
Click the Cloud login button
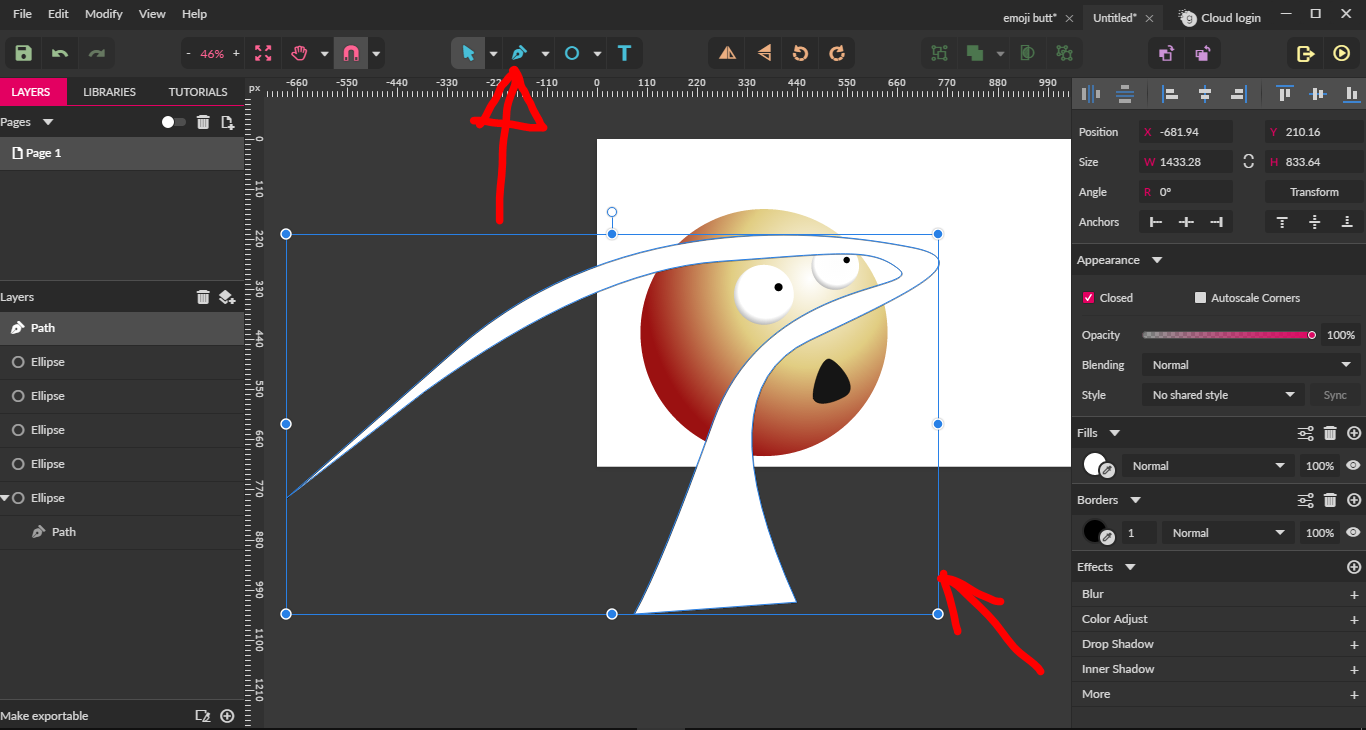tap(1220, 18)
